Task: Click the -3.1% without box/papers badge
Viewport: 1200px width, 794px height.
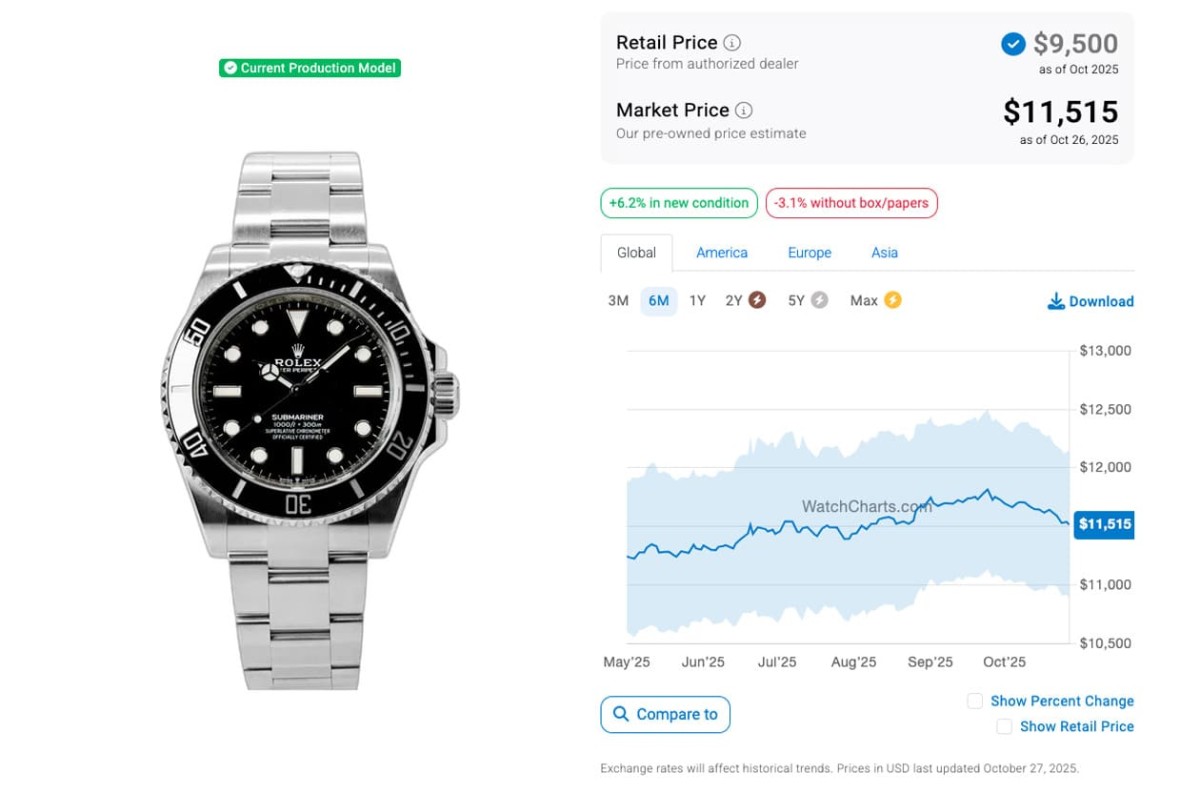Action: tap(851, 203)
